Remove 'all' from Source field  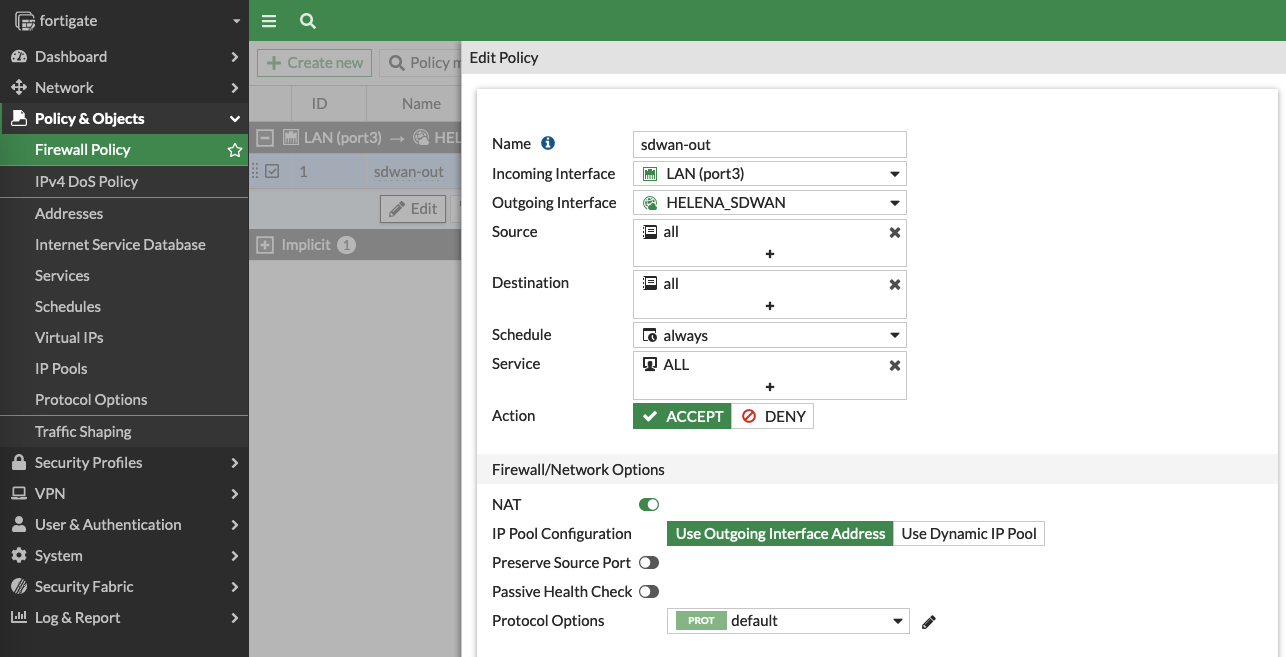click(x=895, y=232)
